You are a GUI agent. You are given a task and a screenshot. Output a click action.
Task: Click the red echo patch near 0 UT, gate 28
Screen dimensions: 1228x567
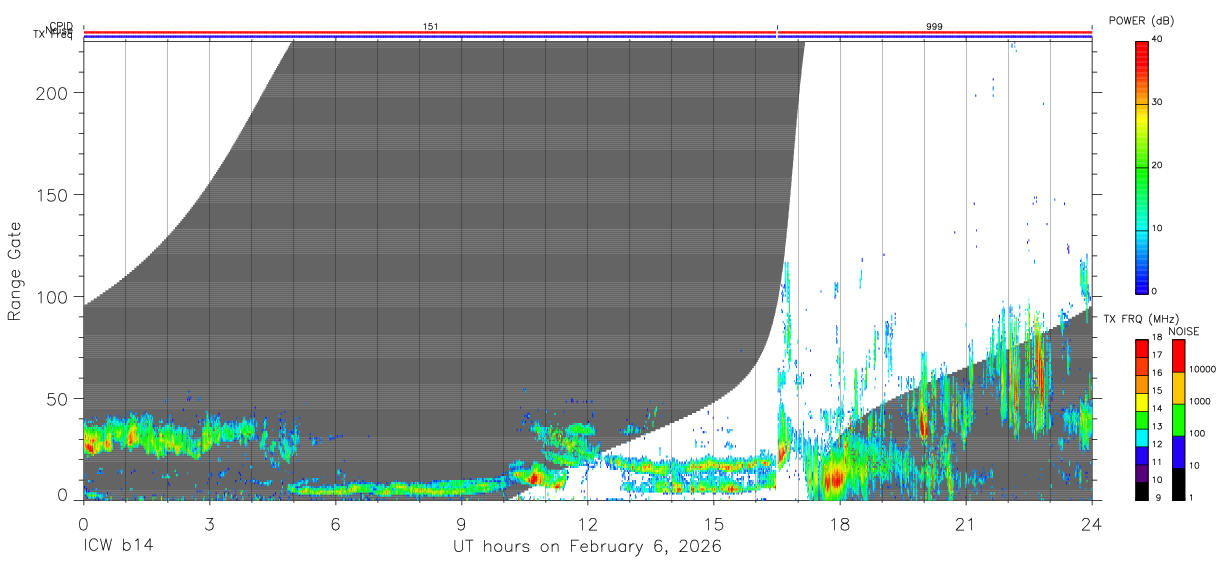coord(90,445)
